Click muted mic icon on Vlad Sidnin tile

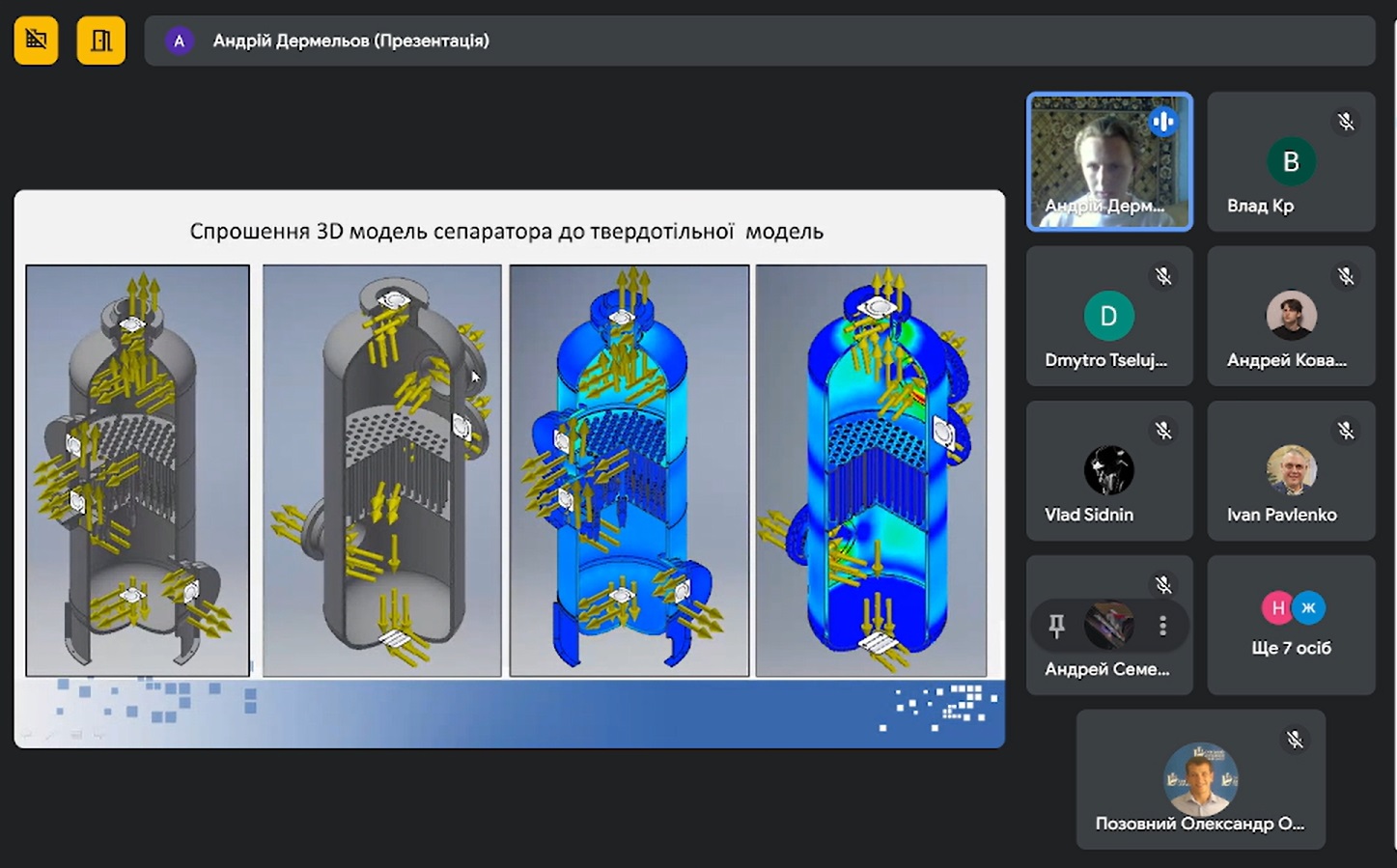(x=1163, y=431)
